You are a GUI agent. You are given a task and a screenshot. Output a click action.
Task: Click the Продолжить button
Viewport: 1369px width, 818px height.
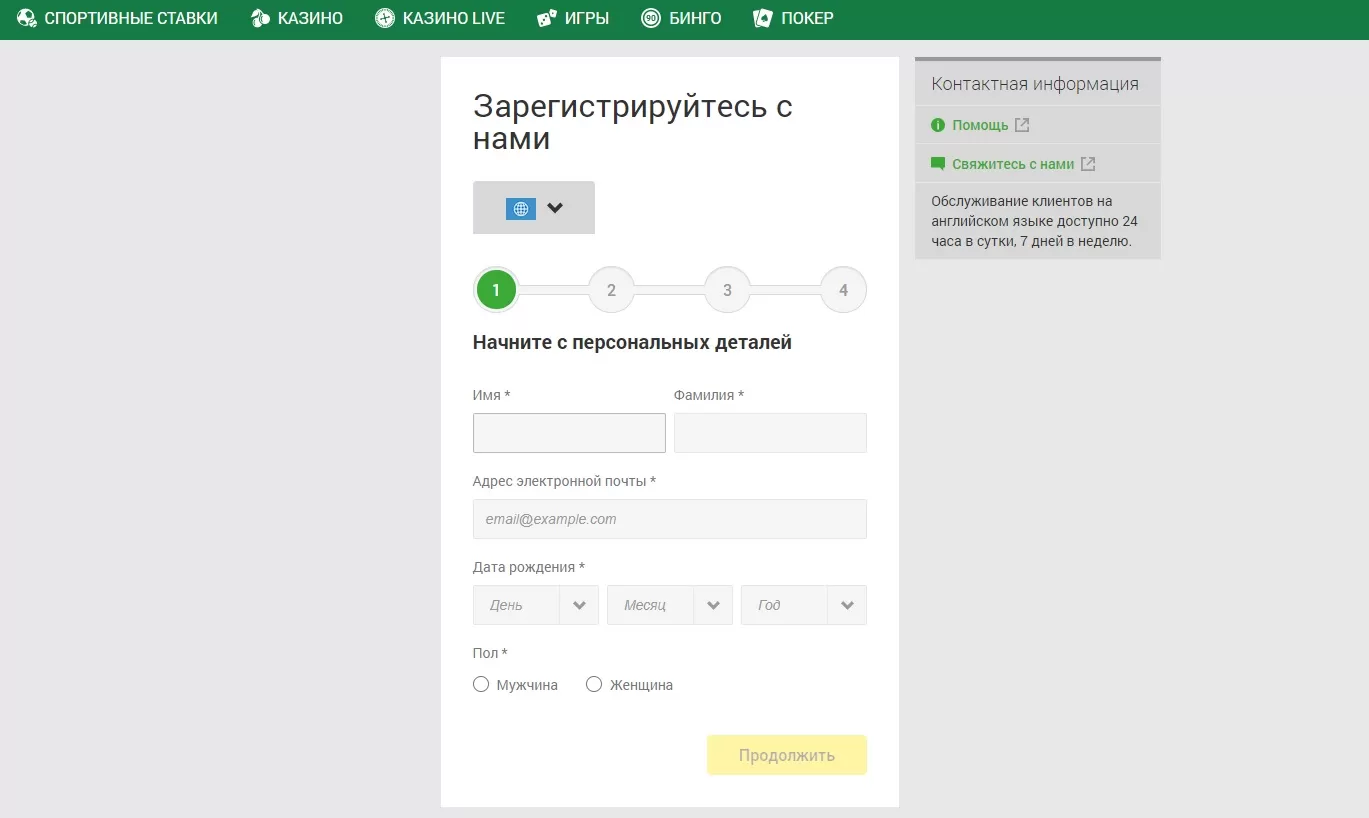coord(786,755)
